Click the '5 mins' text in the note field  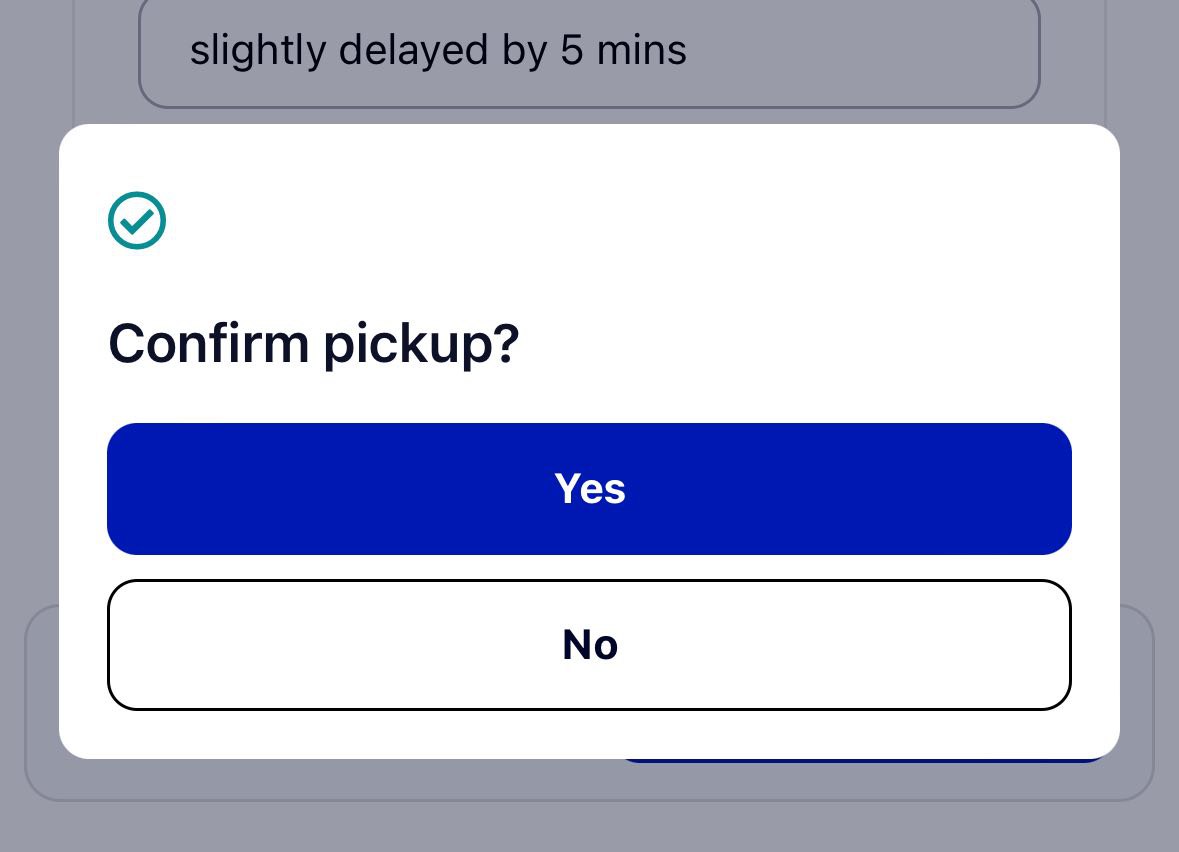coord(623,50)
